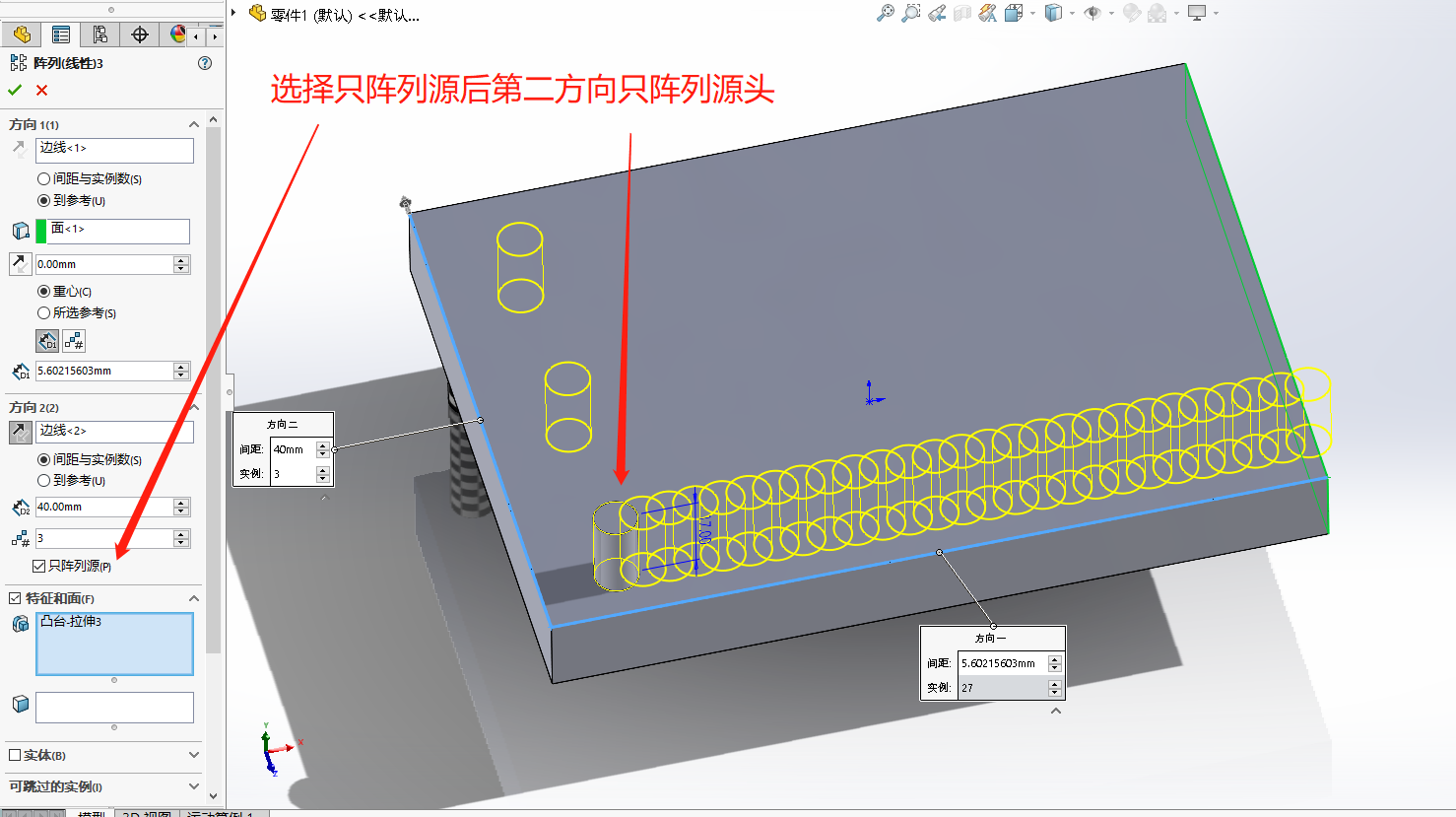Click the empty faces to pattern box
Image resolution: width=1456 pixels, height=817 pixels.
(x=114, y=708)
